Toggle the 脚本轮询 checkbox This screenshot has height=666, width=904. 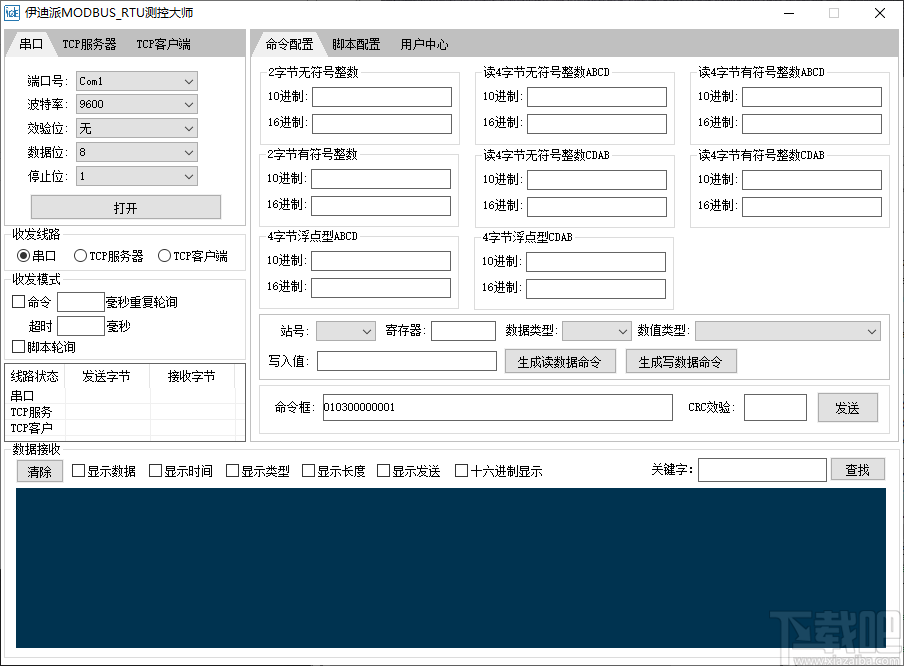click(x=17, y=347)
